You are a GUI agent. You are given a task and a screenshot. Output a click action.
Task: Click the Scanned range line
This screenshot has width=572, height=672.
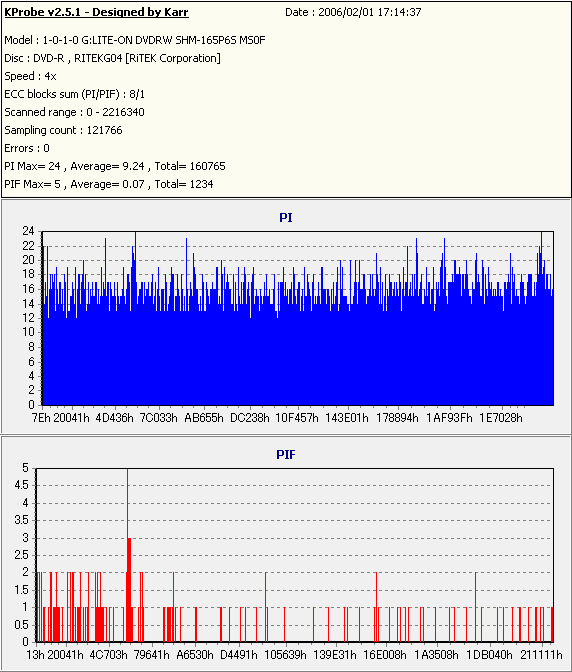click(75, 112)
